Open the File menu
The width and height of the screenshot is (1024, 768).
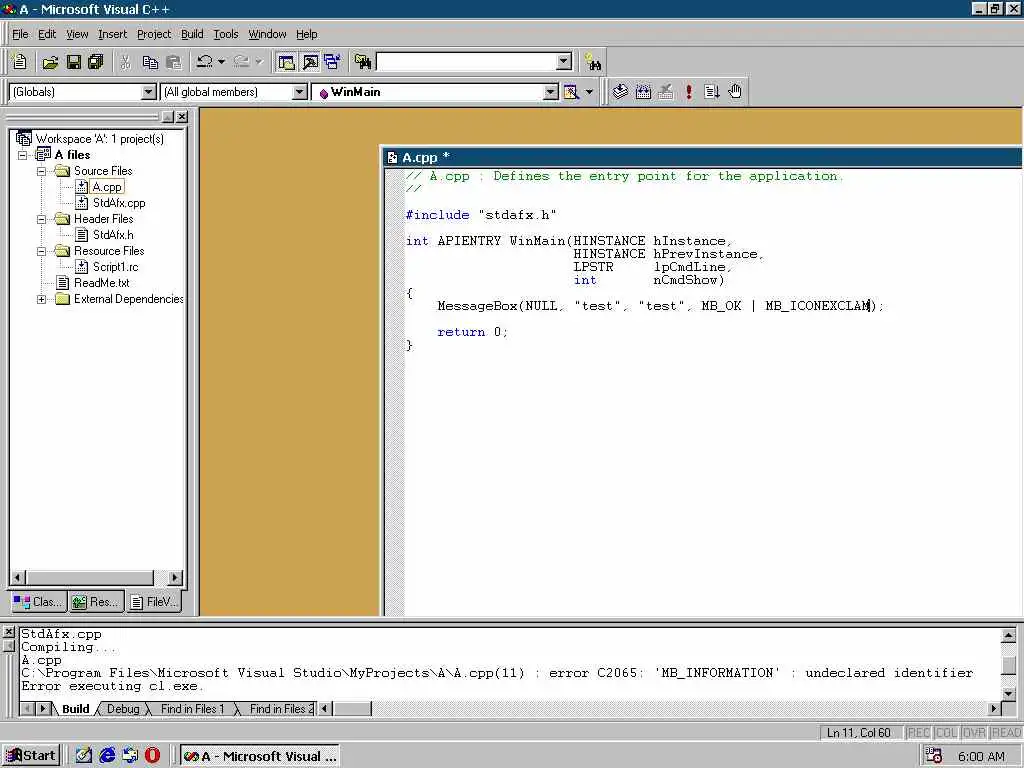click(20, 34)
